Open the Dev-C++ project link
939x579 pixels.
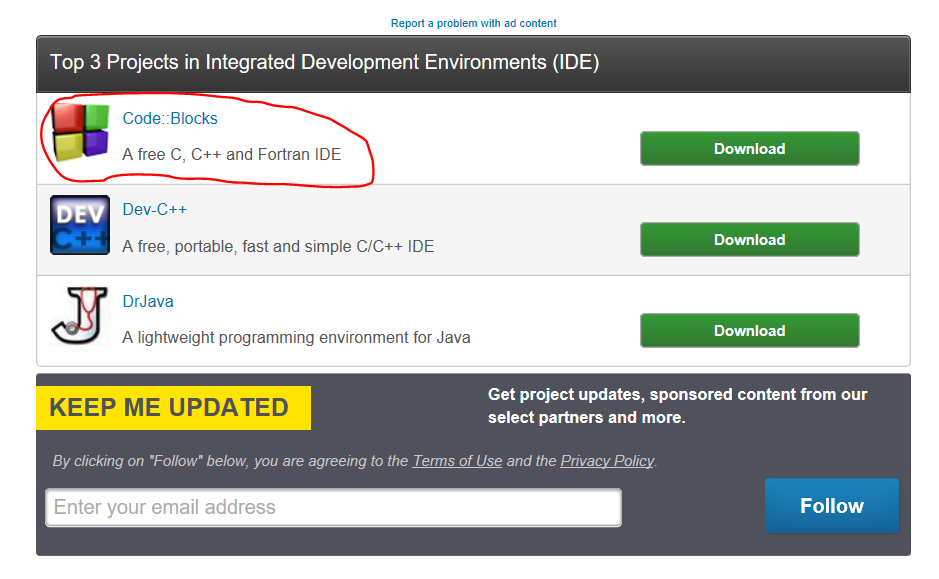pos(155,210)
